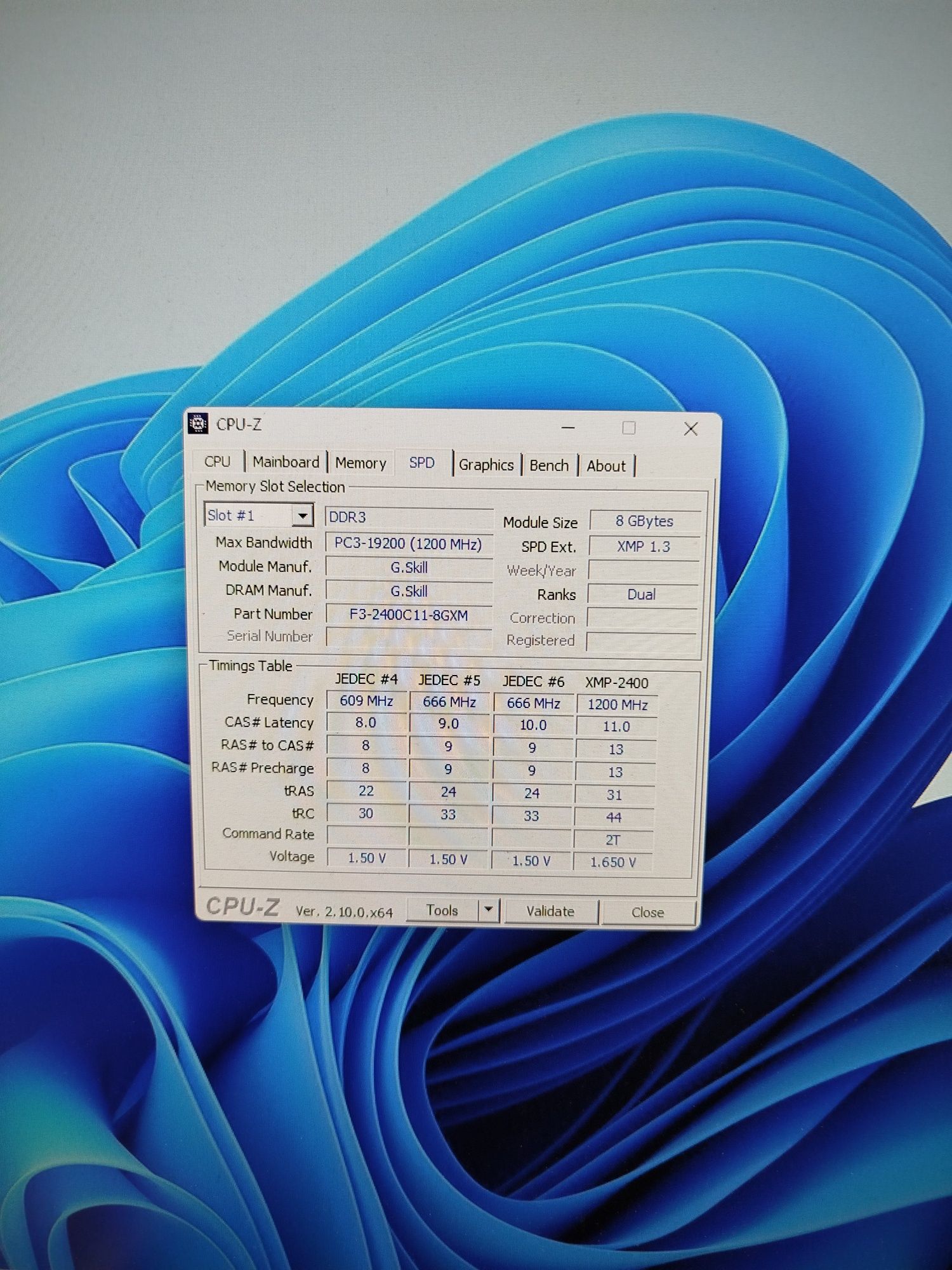The width and height of the screenshot is (952, 1270).
Task: Click the XMP 1.3 SPD Ext. value
Action: (x=644, y=547)
